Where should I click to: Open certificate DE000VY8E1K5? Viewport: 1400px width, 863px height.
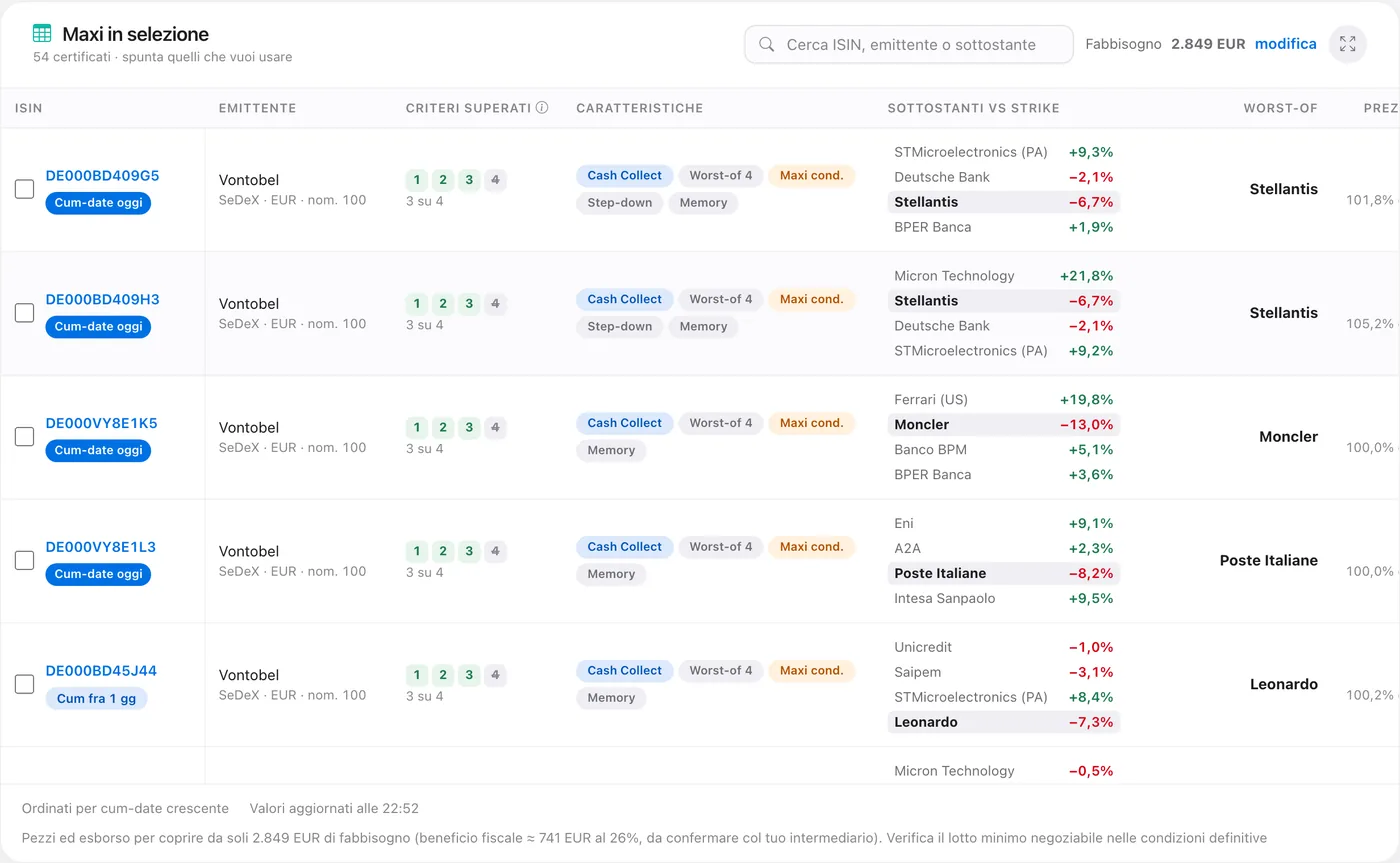(101, 424)
